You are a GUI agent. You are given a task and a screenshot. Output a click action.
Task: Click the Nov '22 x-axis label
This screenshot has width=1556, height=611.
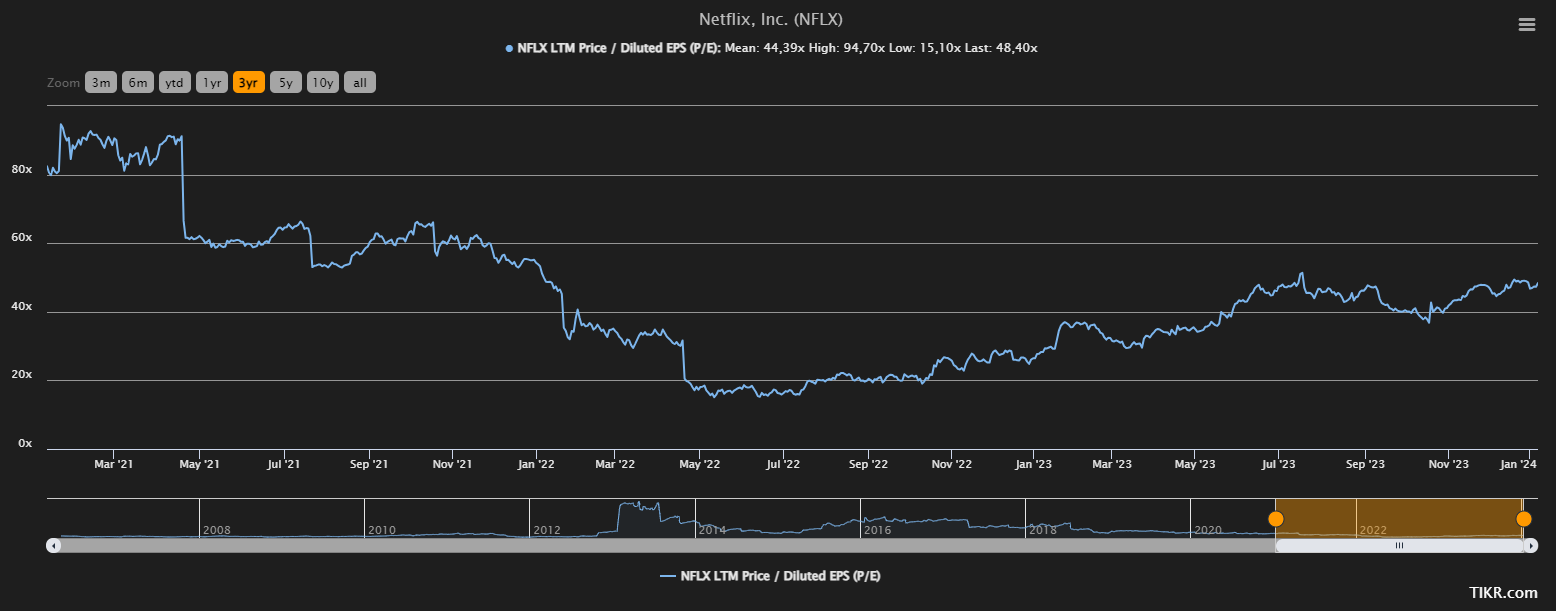pyautogui.click(x=951, y=464)
